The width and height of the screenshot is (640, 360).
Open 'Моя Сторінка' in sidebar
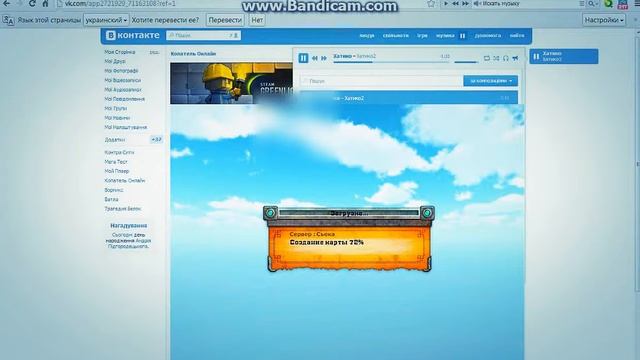click(120, 52)
